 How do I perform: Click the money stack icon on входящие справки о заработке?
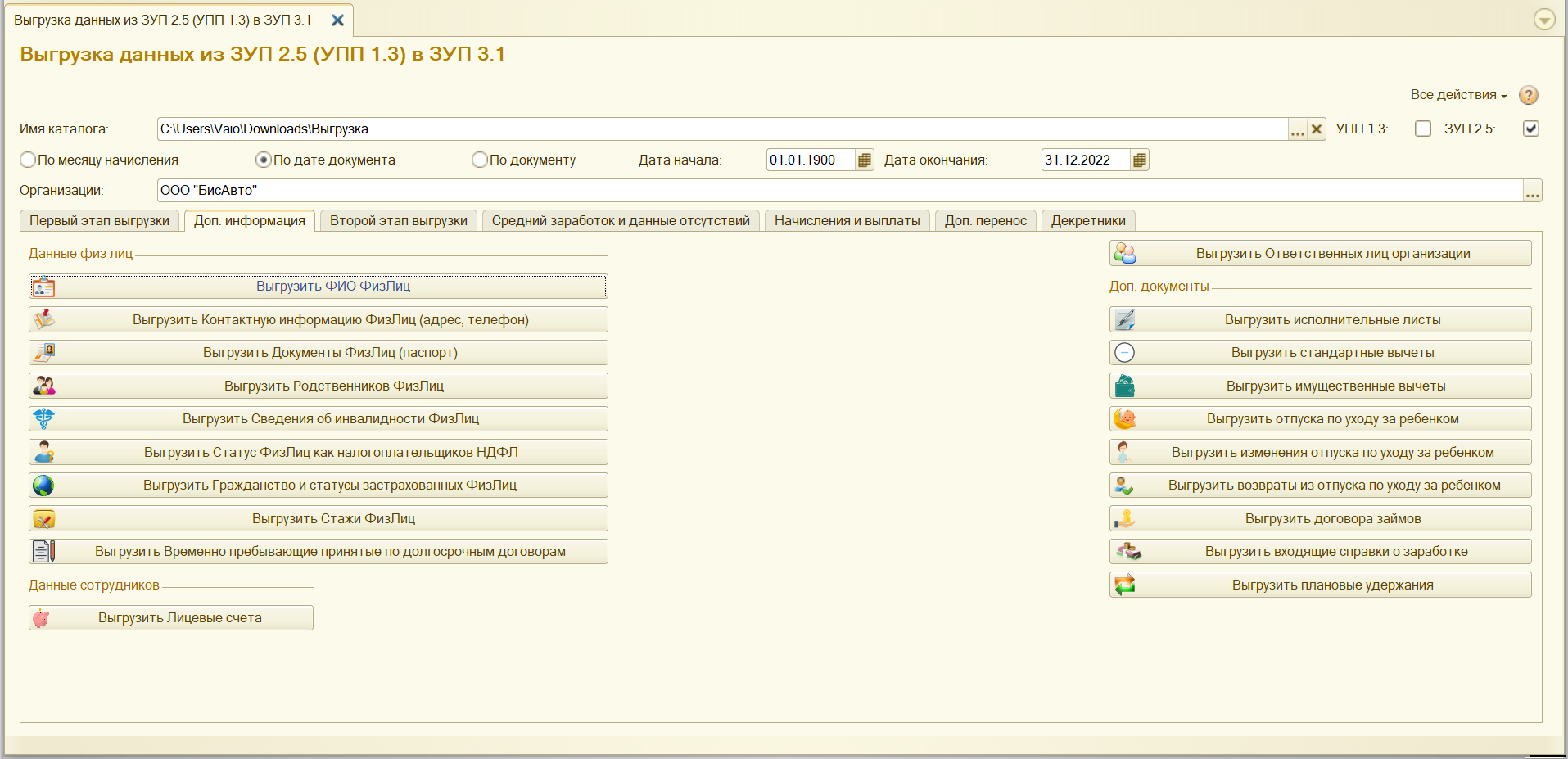point(1127,552)
